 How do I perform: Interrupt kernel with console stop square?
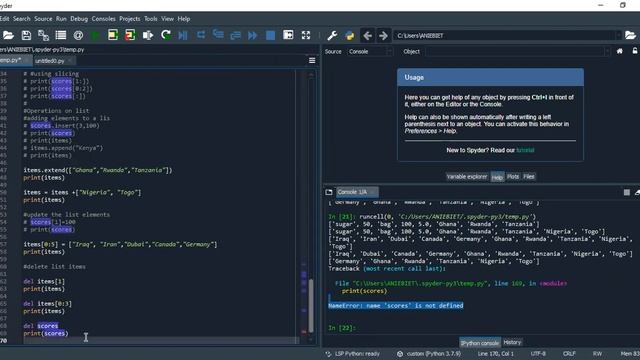(x=627, y=192)
